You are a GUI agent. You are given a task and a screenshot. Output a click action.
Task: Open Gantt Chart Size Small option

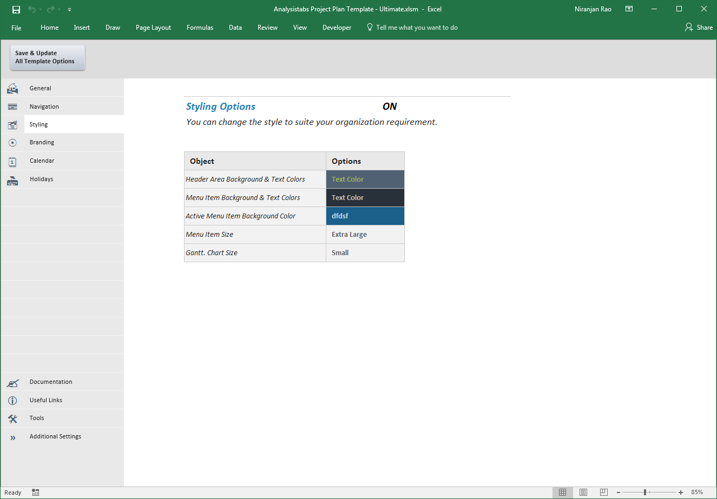click(365, 252)
